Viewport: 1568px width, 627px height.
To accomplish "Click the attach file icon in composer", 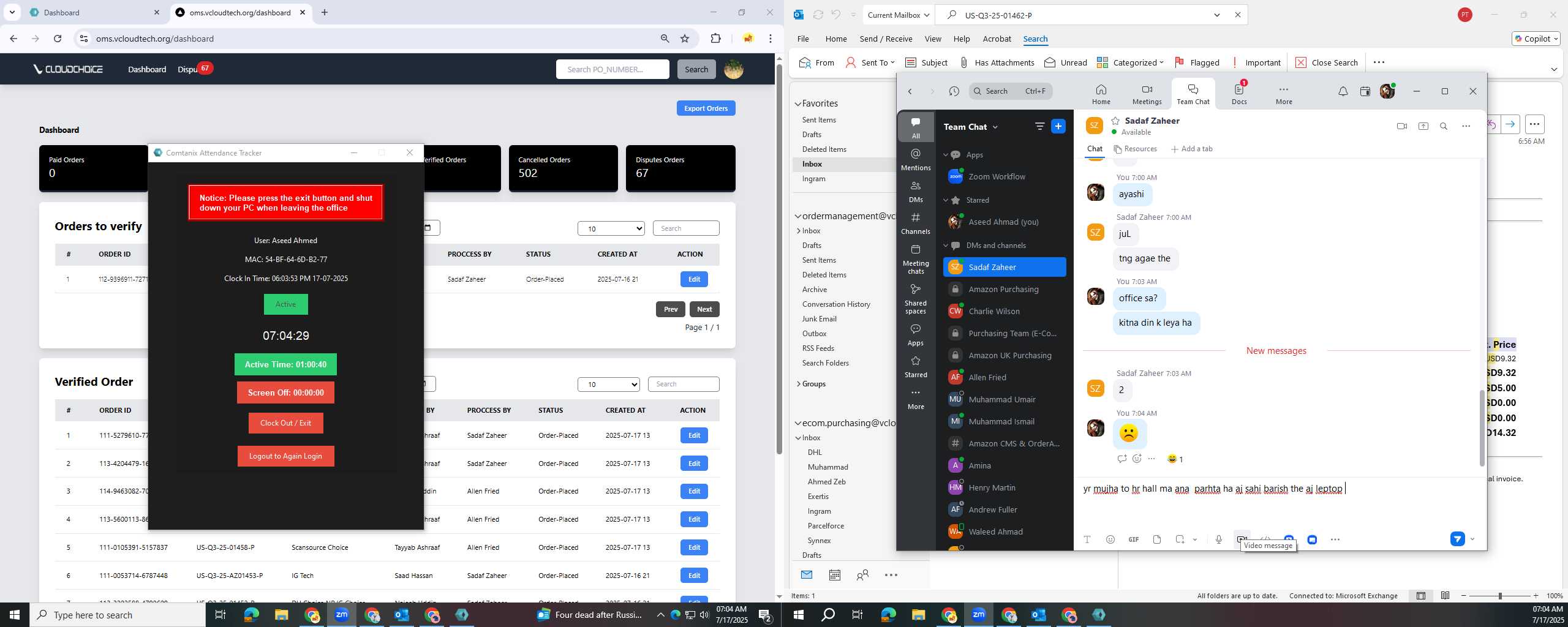I will point(1157,539).
